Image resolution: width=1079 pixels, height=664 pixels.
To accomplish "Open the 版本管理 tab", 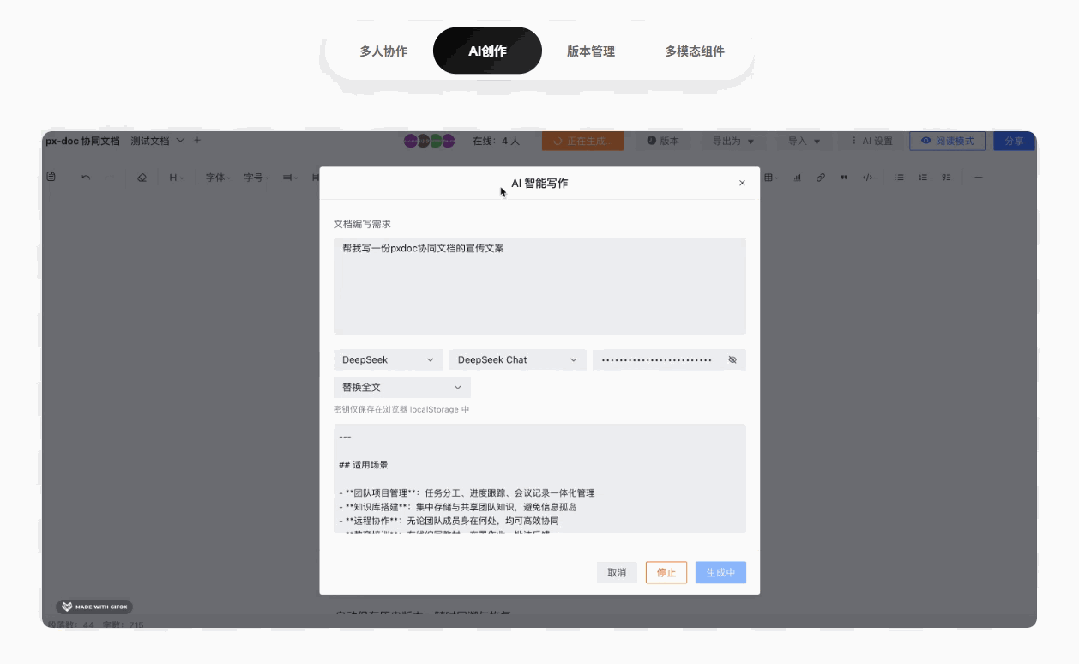I will (590, 51).
